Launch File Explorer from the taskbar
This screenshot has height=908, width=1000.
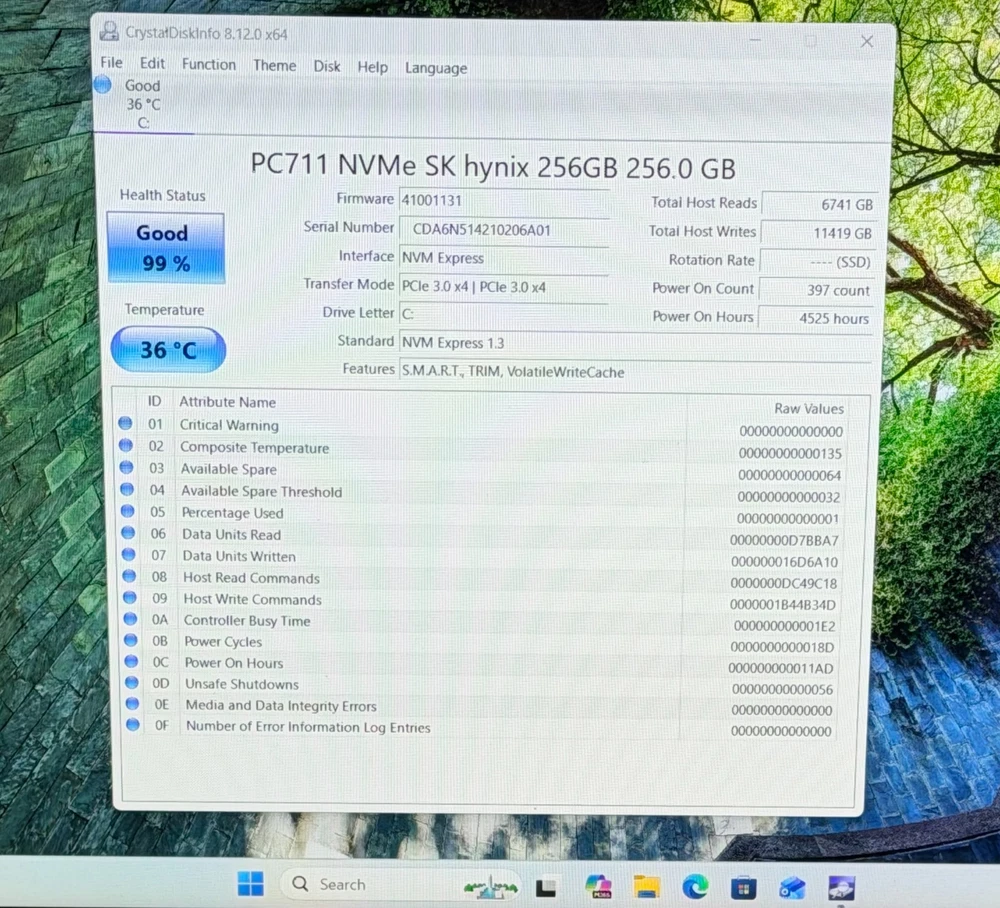(647, 886)
